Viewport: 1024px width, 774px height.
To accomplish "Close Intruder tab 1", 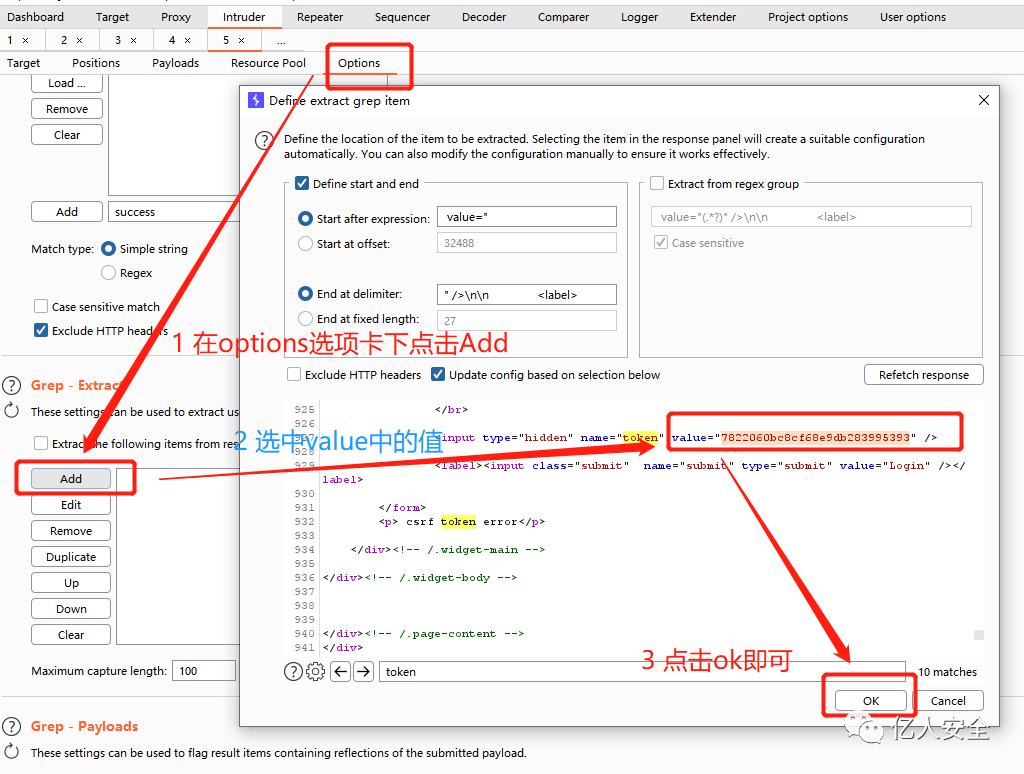I will click(x=25, y=40).
